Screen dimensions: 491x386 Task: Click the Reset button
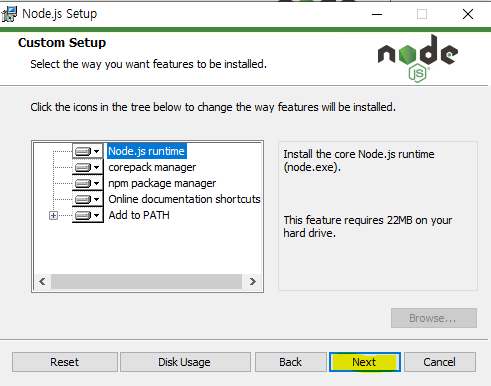[65, 362]
